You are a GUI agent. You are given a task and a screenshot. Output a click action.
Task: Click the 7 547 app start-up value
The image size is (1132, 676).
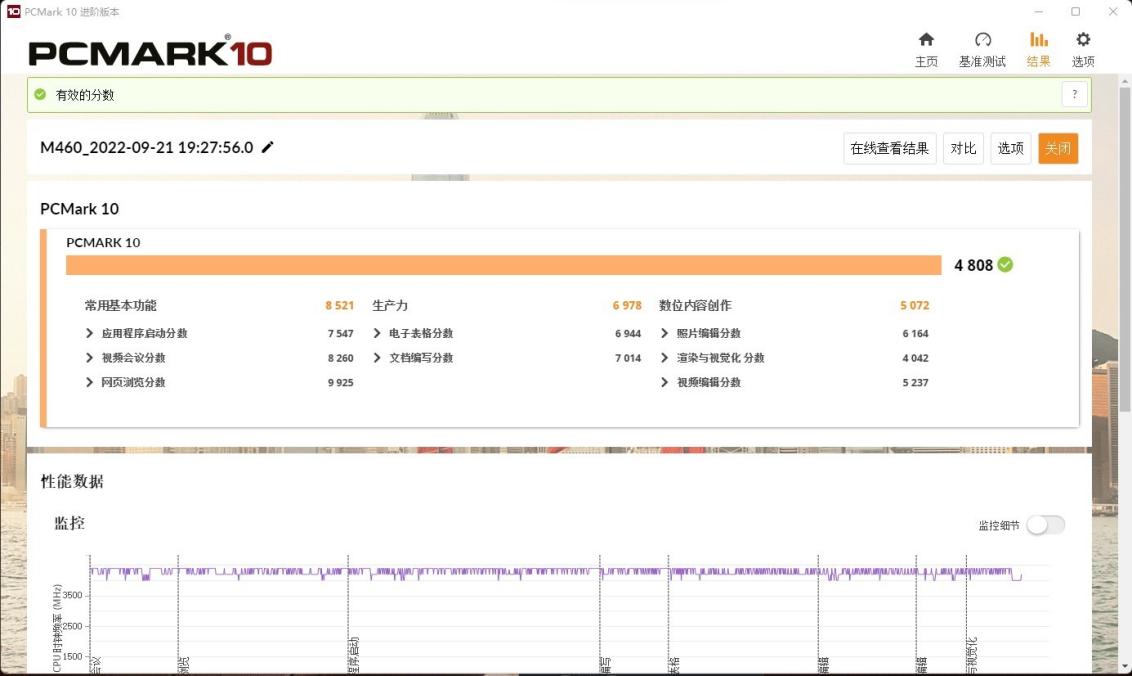(x=340, y=334)
